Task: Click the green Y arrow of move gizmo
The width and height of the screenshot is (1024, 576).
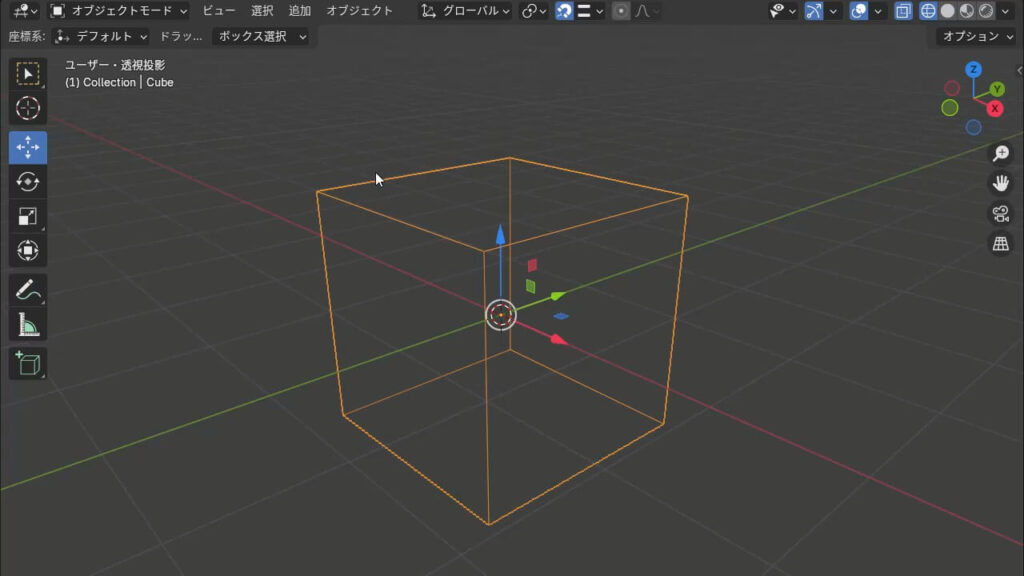Action: 557,296
